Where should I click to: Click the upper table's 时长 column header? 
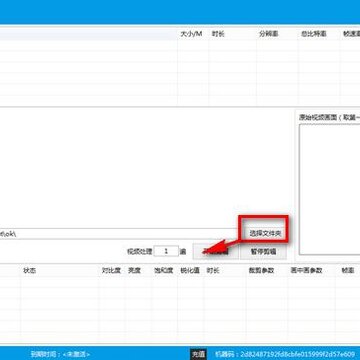pos(232,34)
